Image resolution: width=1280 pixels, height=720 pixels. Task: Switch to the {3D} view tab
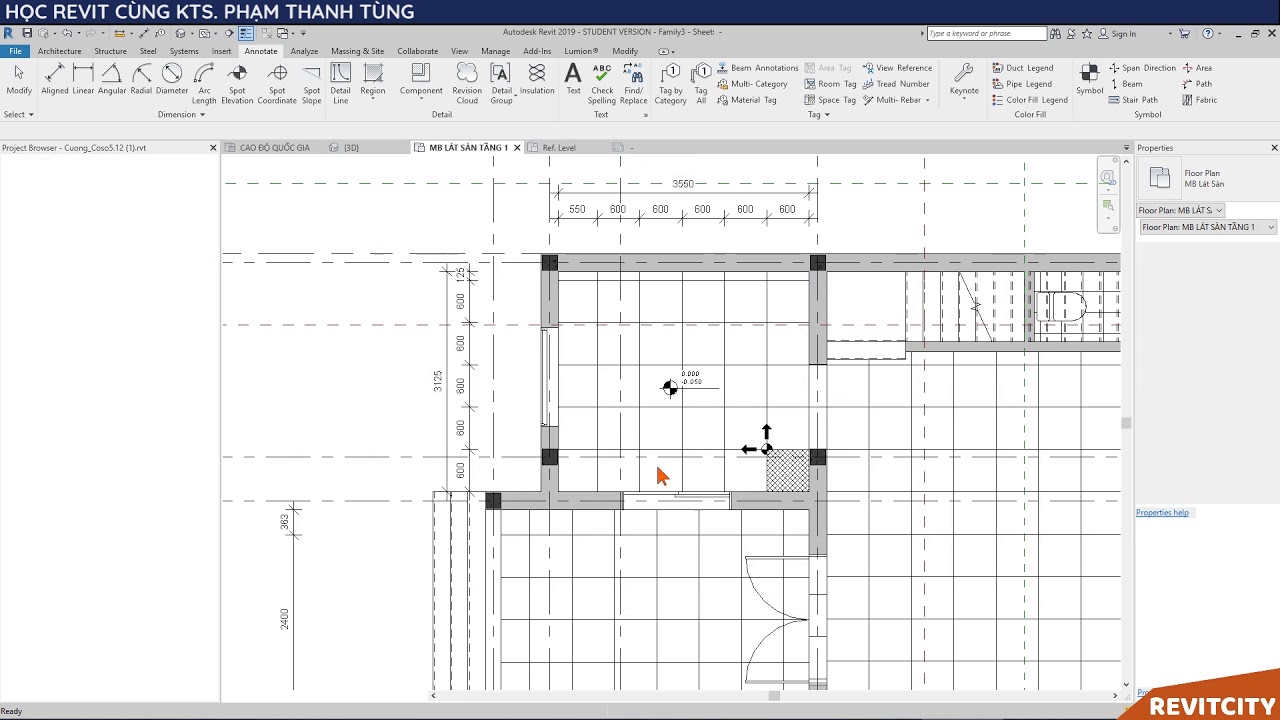[351, 148]
